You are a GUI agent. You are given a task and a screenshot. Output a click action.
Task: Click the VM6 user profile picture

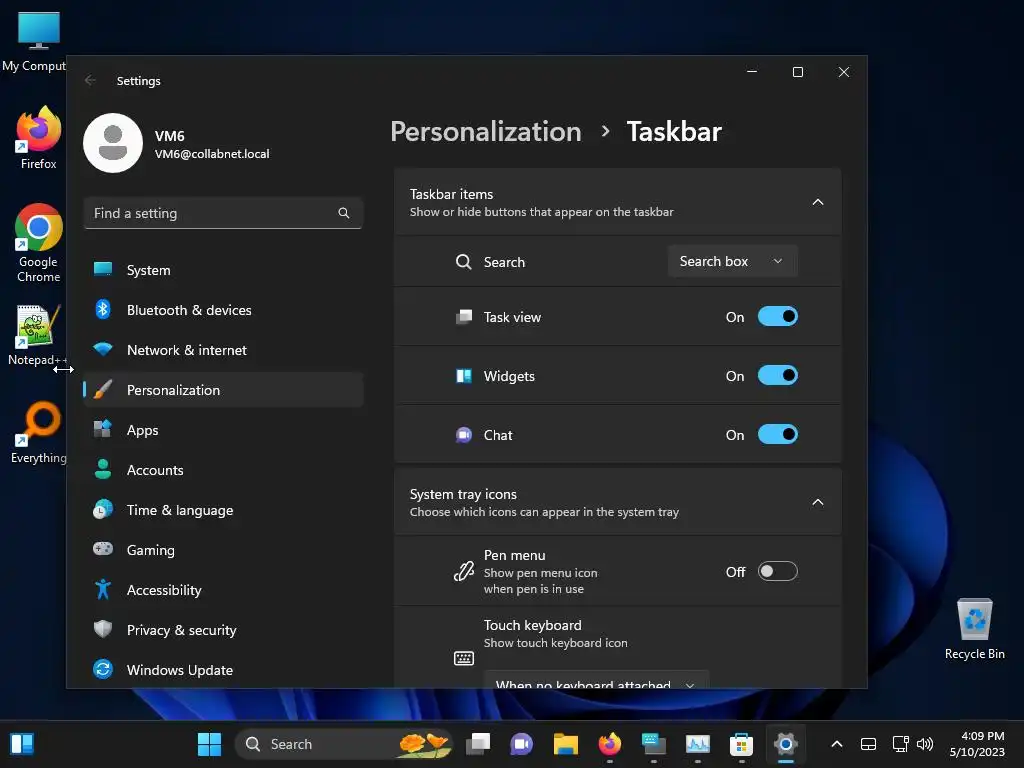pyautogui.click(x=113, y=143)
